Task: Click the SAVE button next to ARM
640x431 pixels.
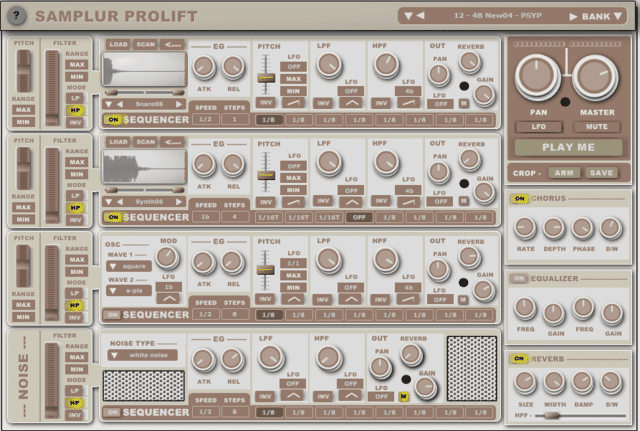Action: (601, 173)
